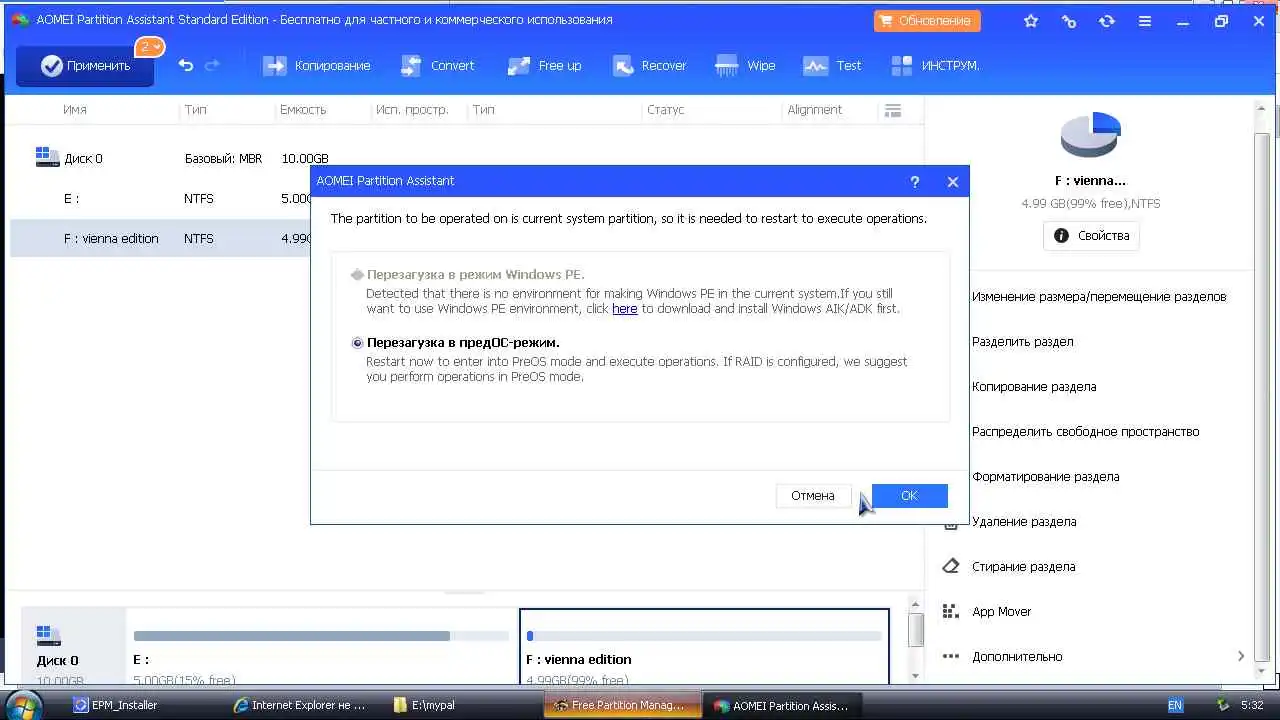Click the Свойства properties button
The height and width of the screenshot is (720, 1280).
(1092, 236)
